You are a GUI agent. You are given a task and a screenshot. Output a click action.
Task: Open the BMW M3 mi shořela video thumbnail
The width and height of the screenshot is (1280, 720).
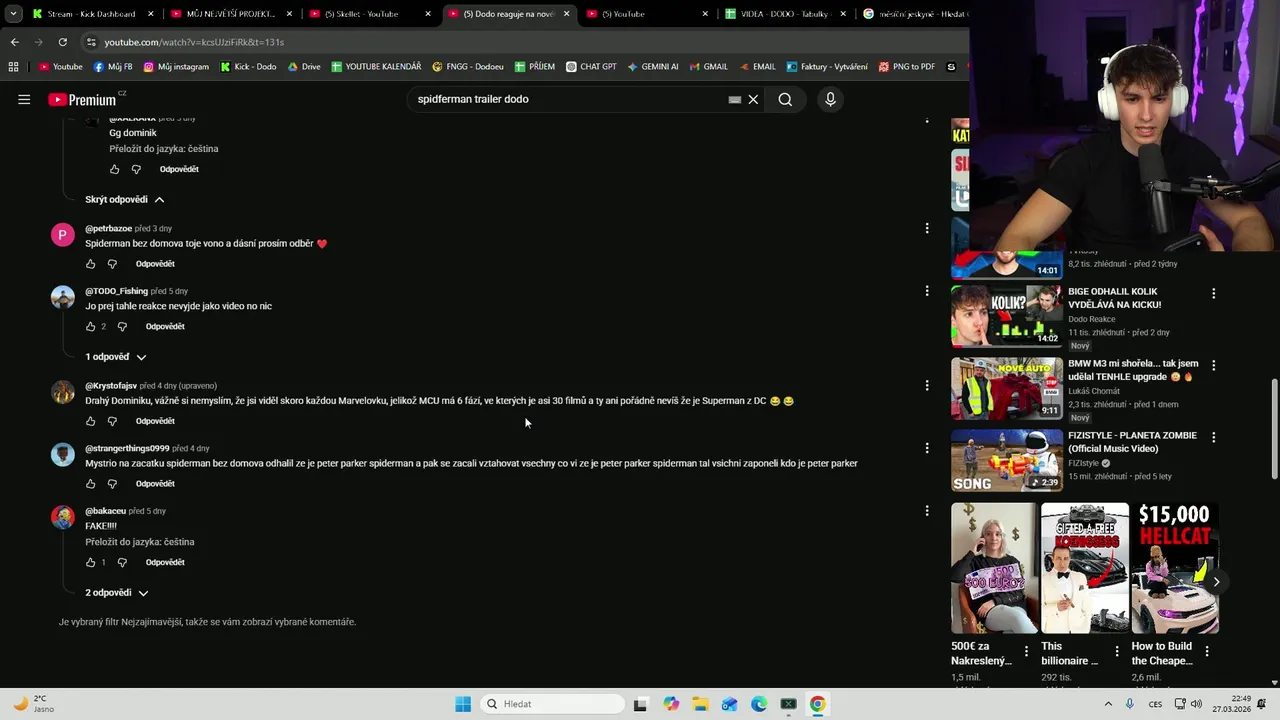coord(1007,388)
